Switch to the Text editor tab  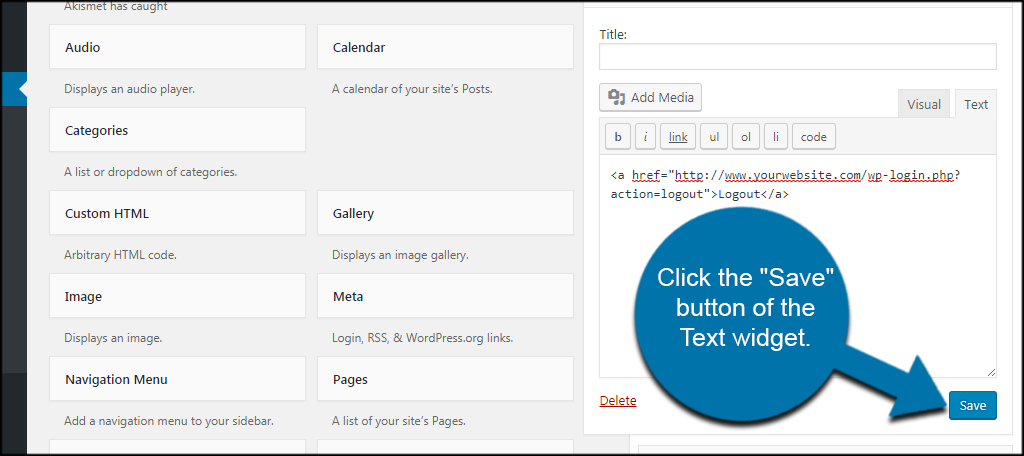[x=976, y=105]
